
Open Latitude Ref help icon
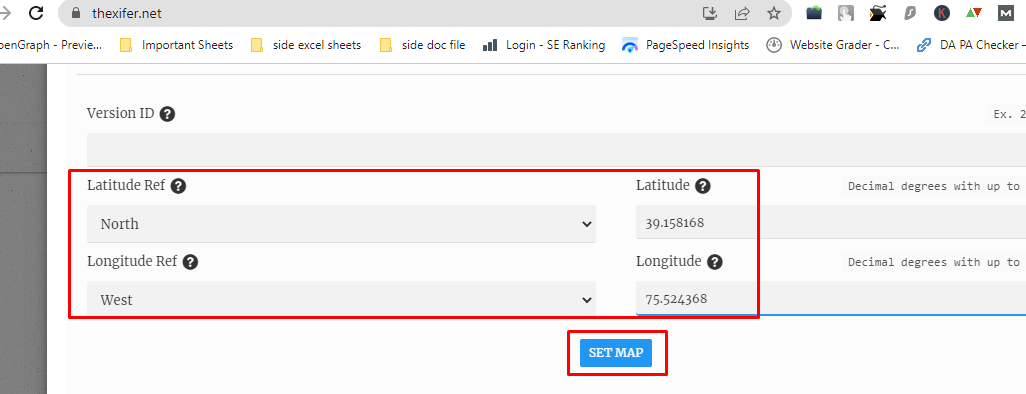point(178,186)
